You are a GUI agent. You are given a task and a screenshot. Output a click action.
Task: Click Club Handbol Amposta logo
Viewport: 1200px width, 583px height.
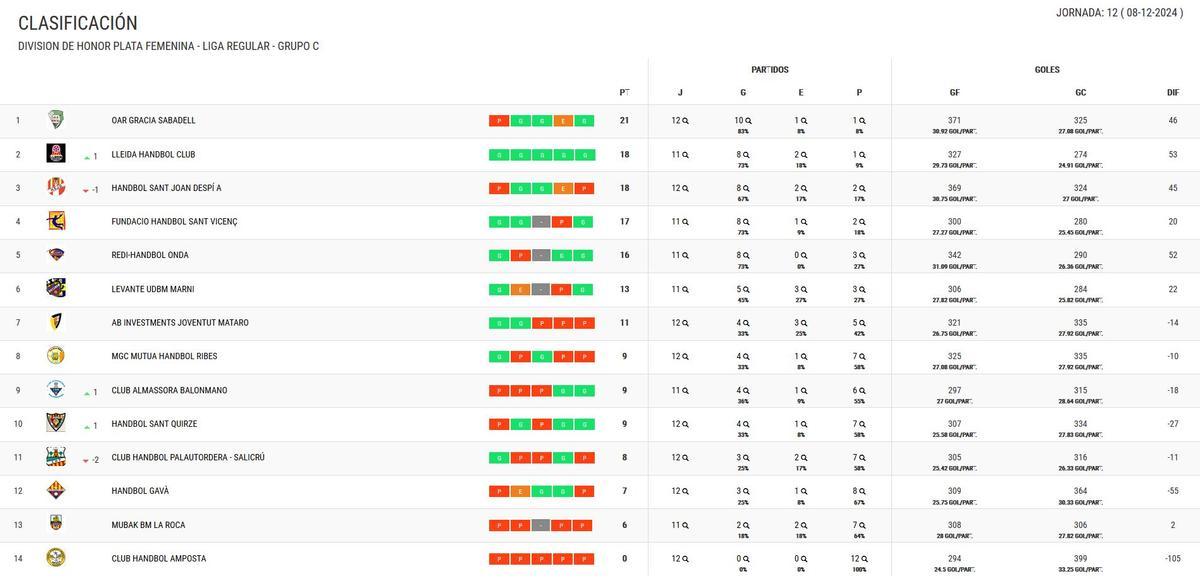click(x=56, y=558)
